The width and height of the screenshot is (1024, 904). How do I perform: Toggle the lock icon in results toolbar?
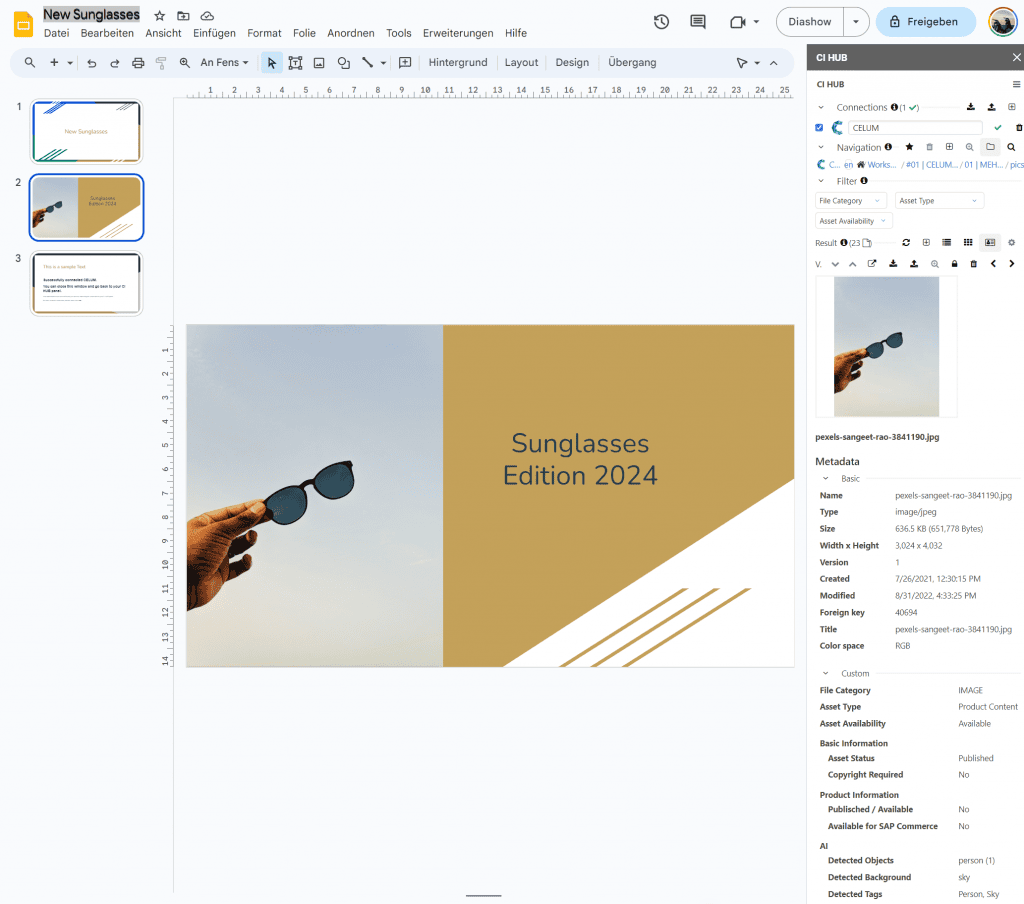coord(954,263)
